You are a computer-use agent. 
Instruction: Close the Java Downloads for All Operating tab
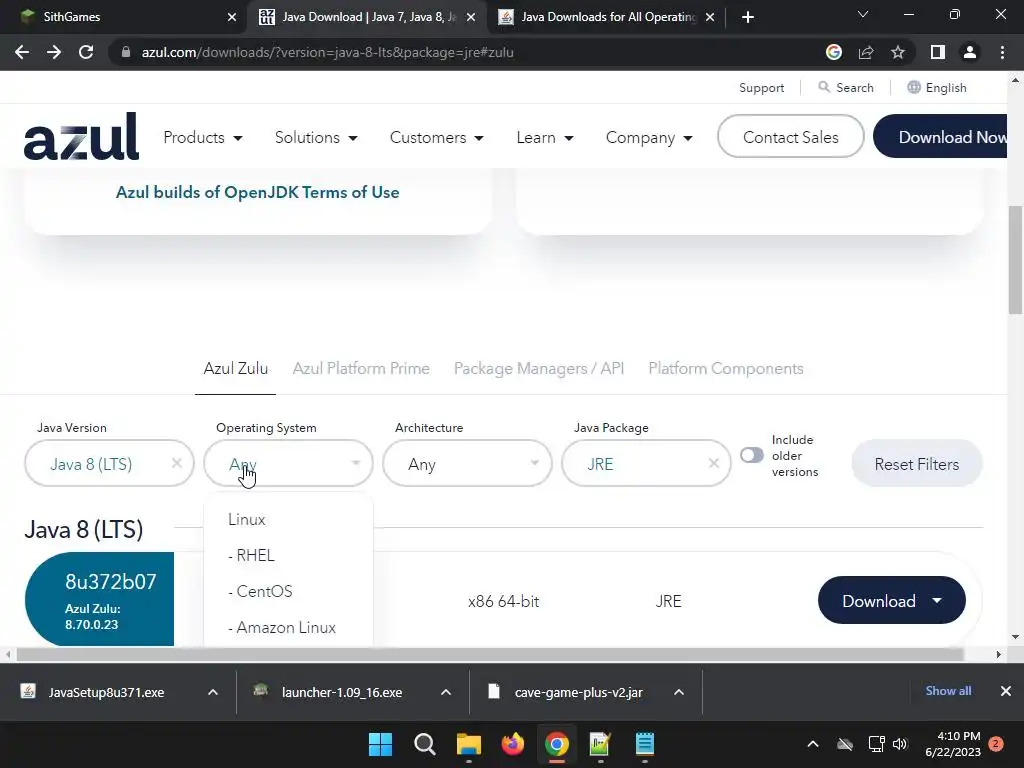pyautogui.click(x=710, y=17)
